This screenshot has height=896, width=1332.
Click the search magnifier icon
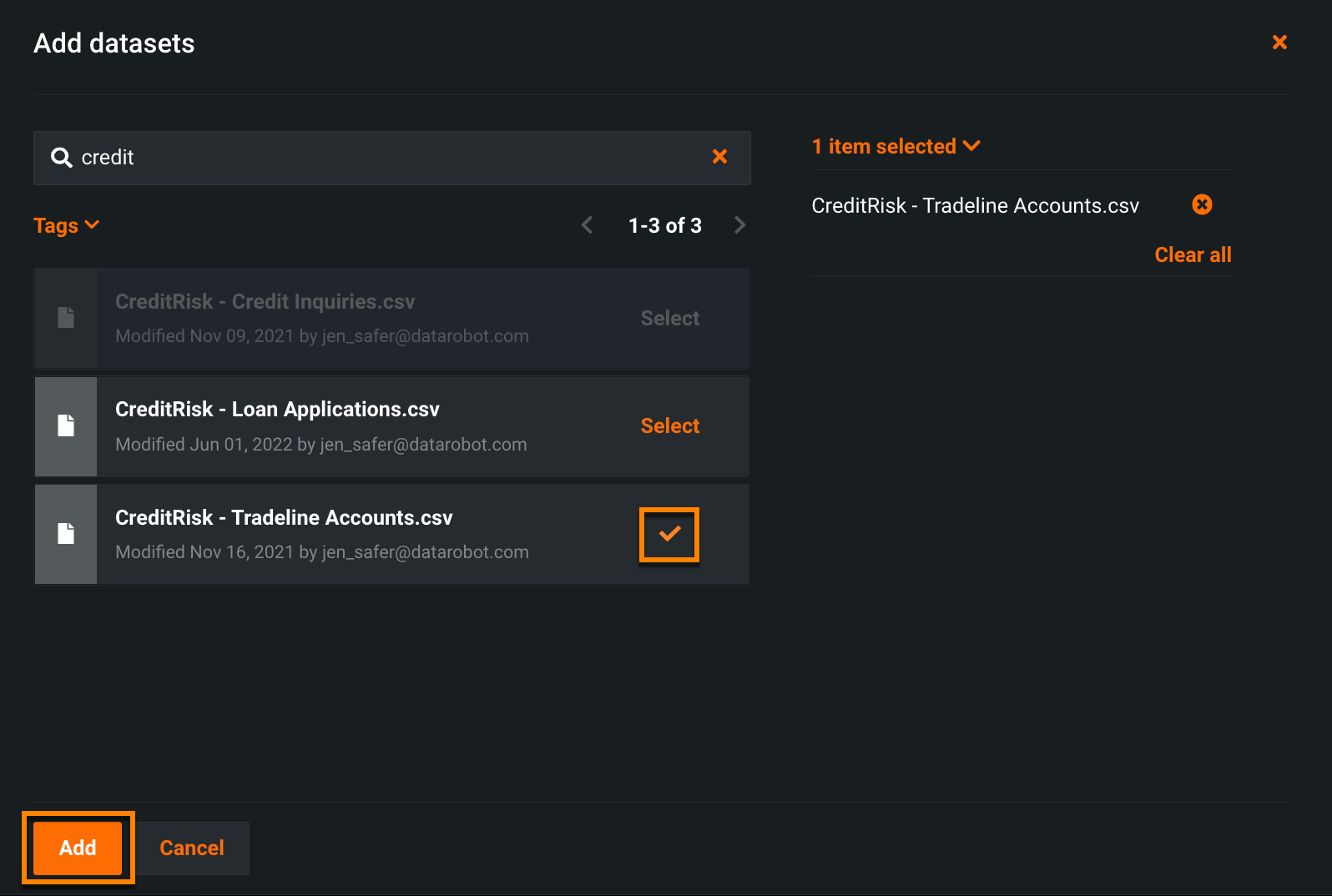[x=61, y=158]
